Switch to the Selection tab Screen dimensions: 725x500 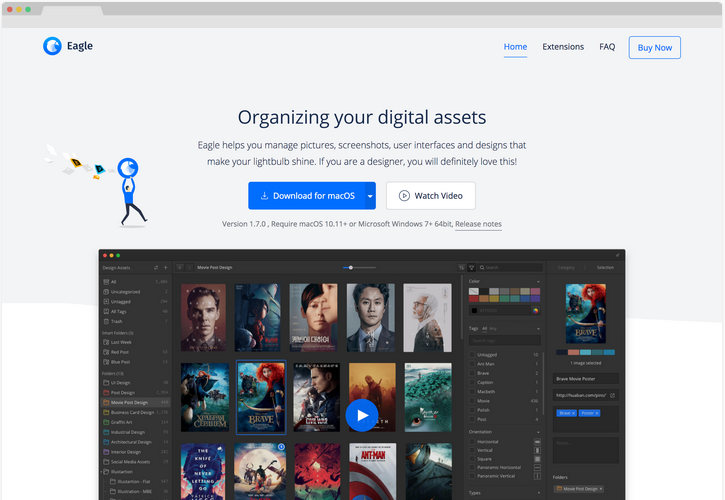coord(605,267)
